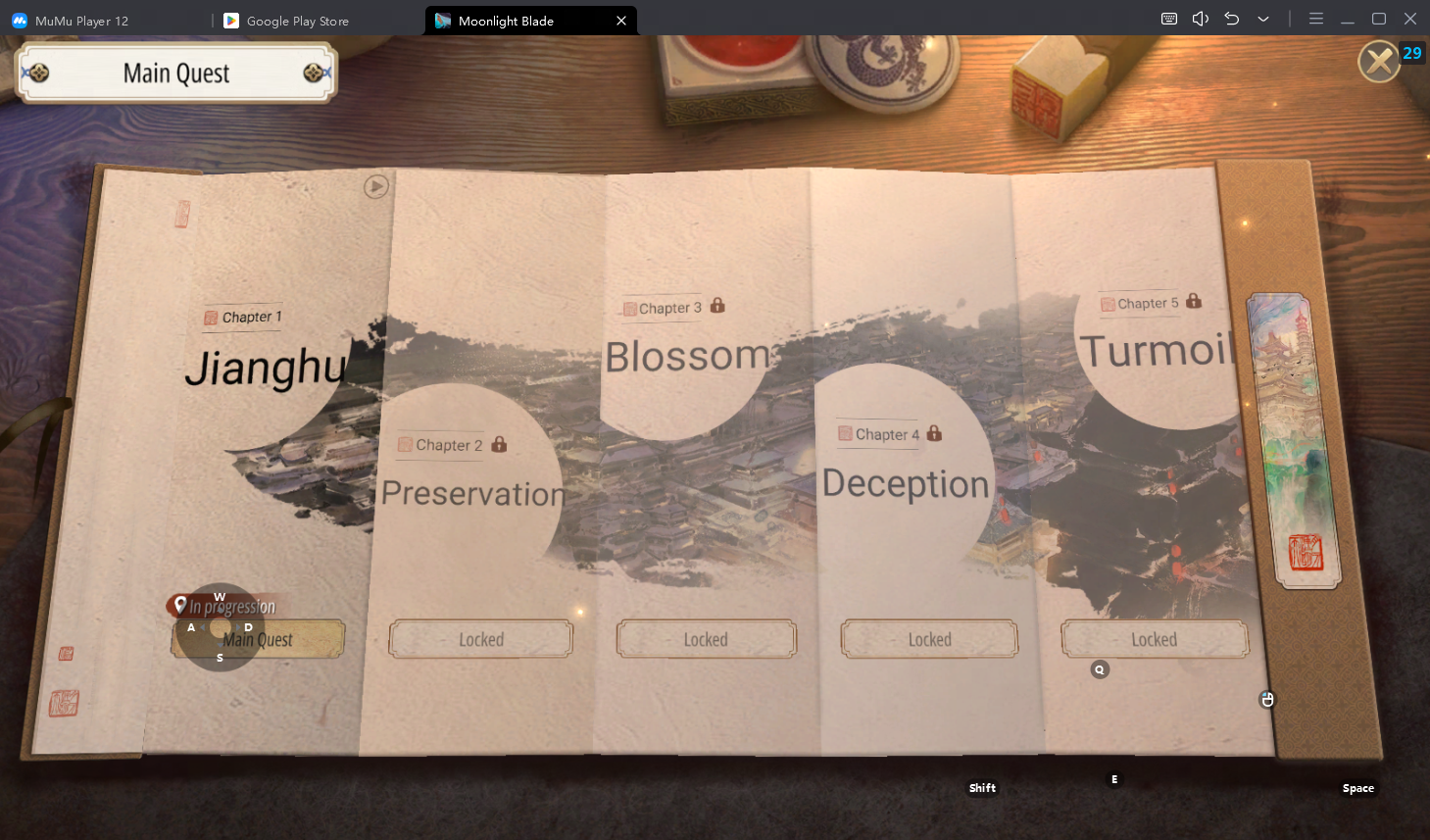Viewport: 1430px width, 840px height.
Task: Click the In progression location marker
Action: [x=180, y=606]
